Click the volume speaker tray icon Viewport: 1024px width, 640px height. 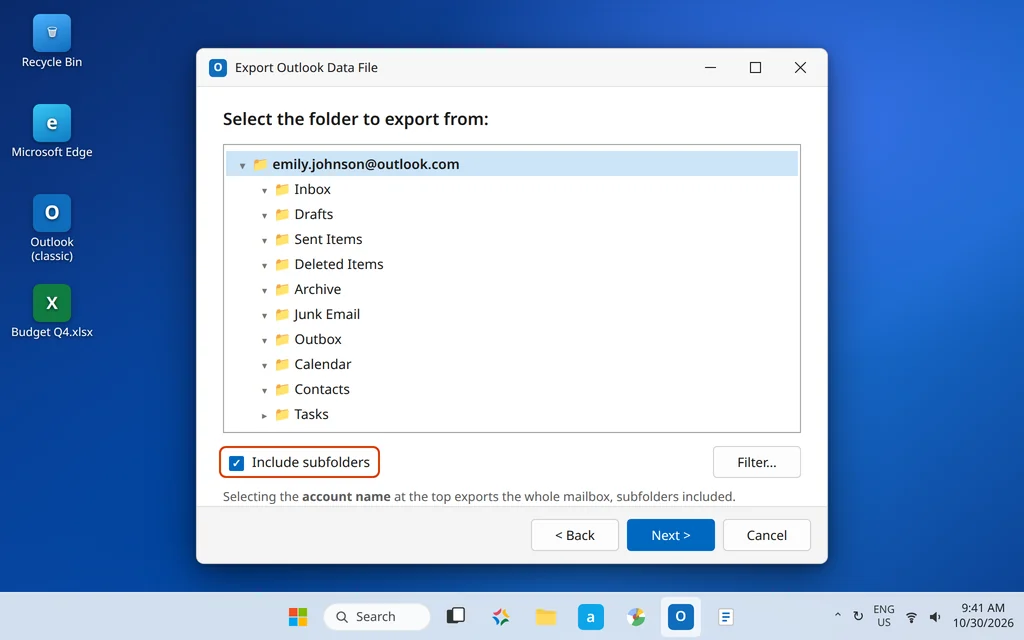click(x=935, y=616)
